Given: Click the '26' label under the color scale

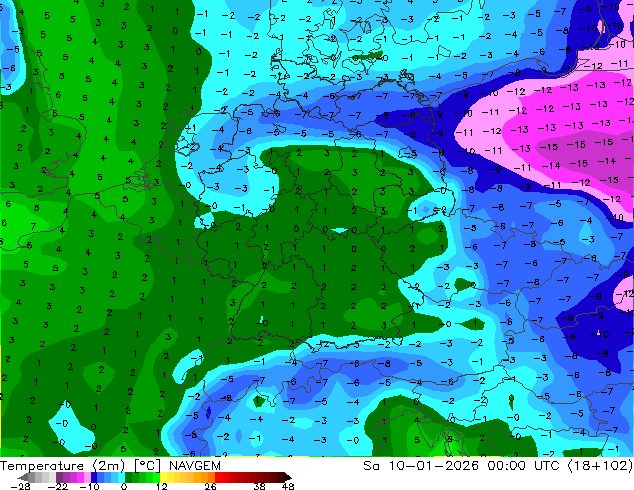Looking at the screenshot, I should (210, 486).
